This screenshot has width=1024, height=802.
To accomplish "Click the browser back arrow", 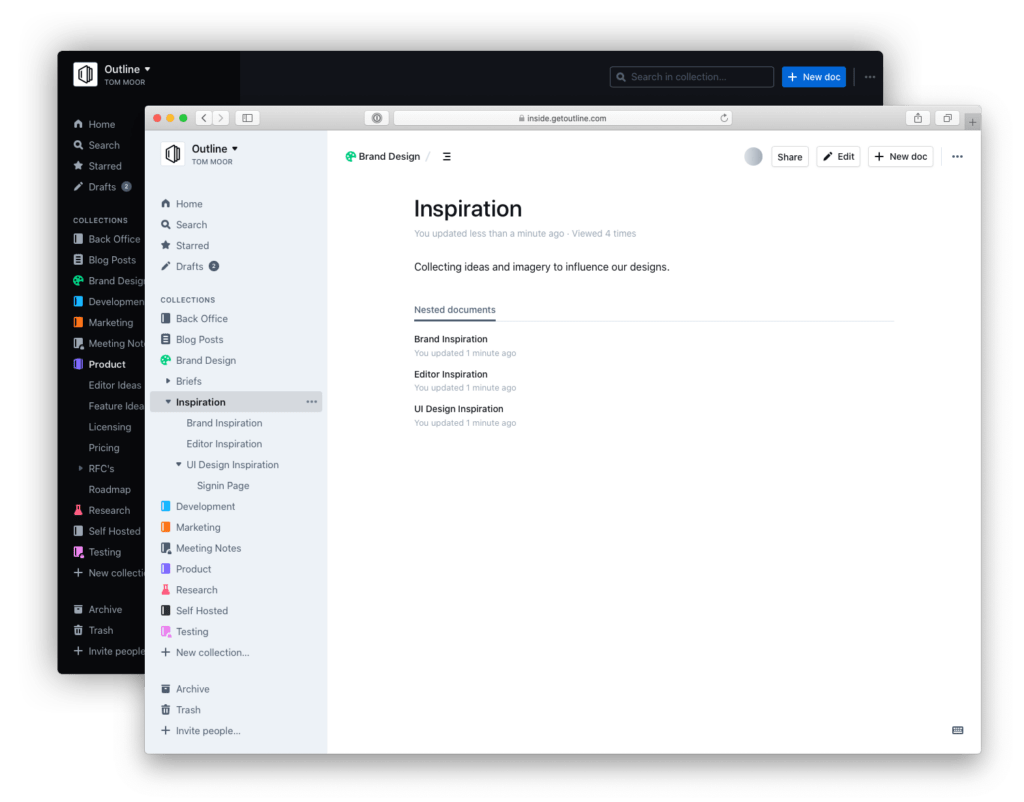I will (x=204, y=118).
